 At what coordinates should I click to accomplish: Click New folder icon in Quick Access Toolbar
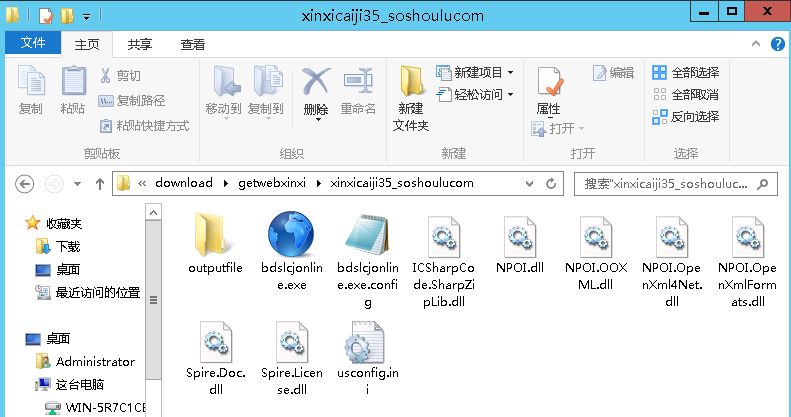point(68,16)
